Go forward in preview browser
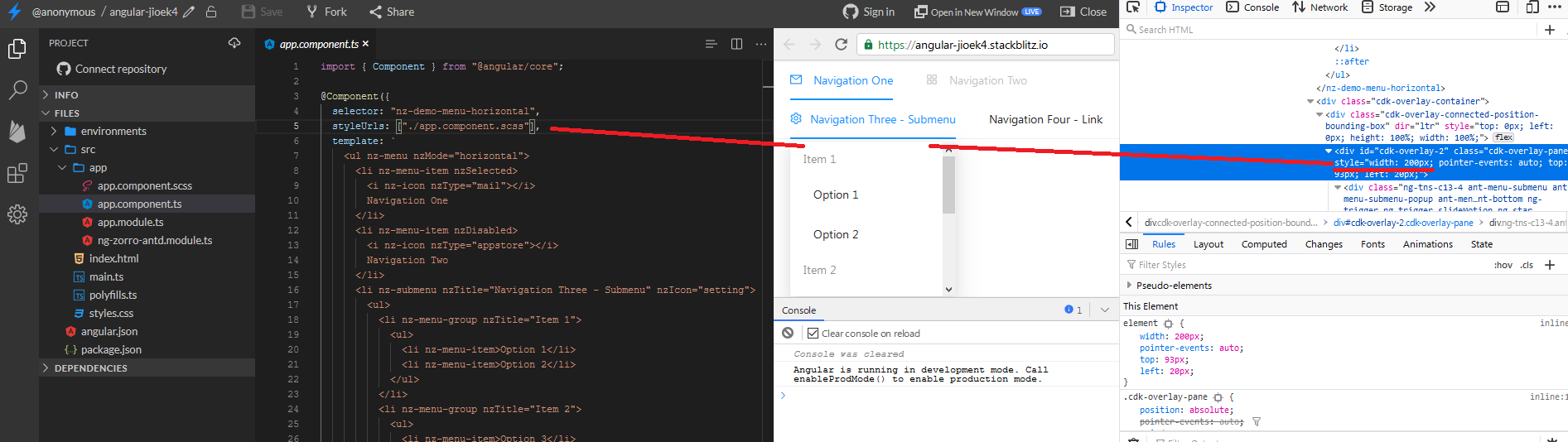1568x442 pixels. [815, 45]
